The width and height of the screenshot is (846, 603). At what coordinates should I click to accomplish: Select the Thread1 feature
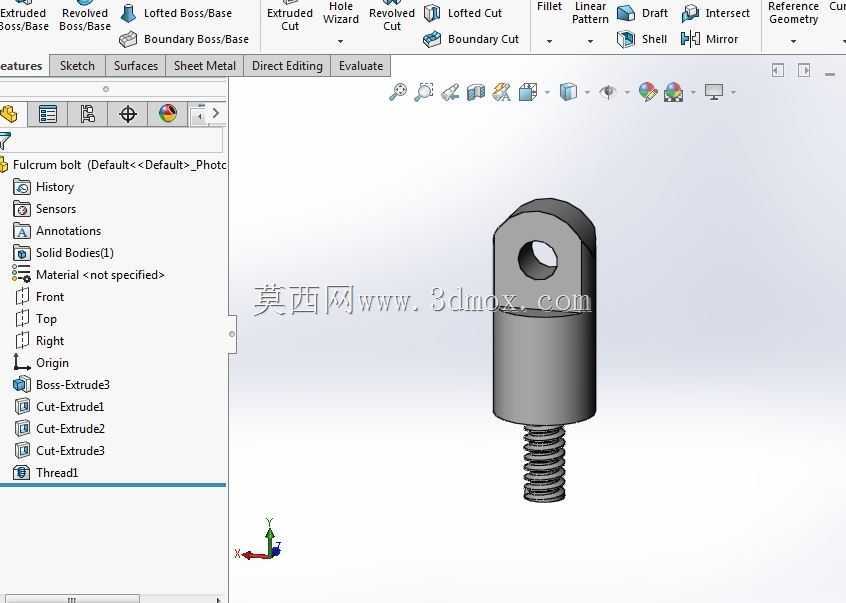(x=46, y=472)
